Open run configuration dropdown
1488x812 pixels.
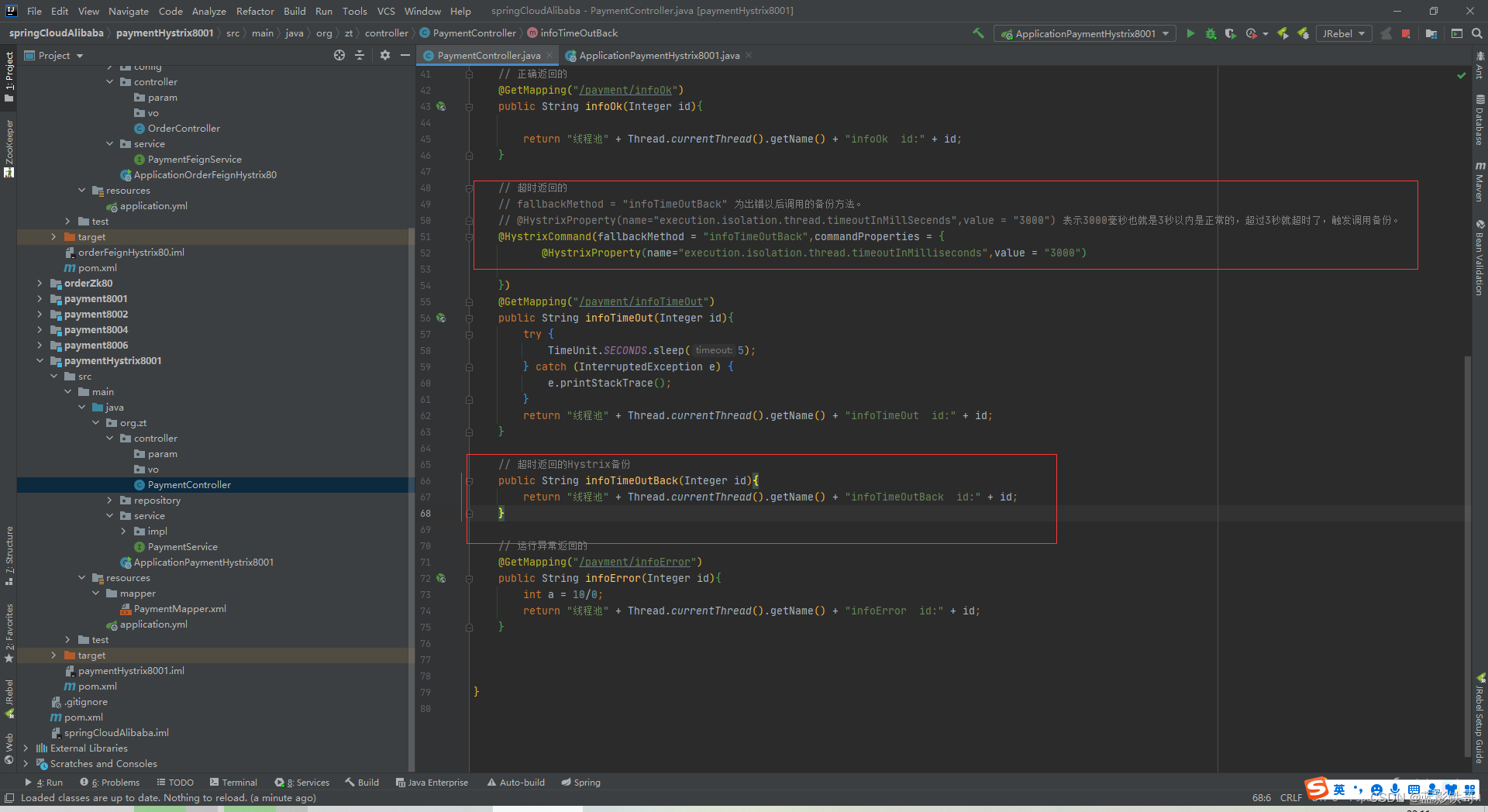(x=1084, y=33)
